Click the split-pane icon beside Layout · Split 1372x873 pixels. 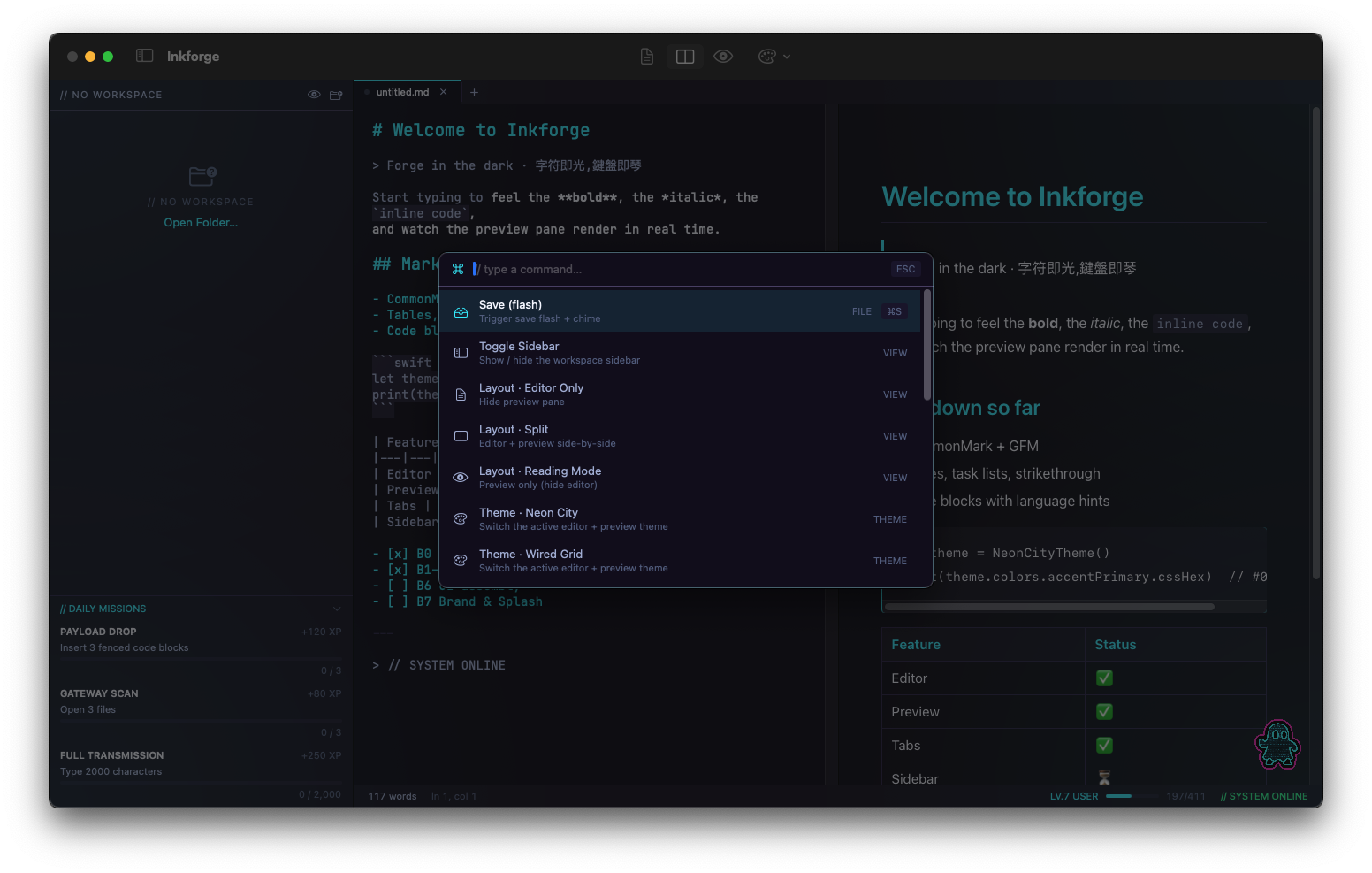pyautogui.click(x=461, y=436)
